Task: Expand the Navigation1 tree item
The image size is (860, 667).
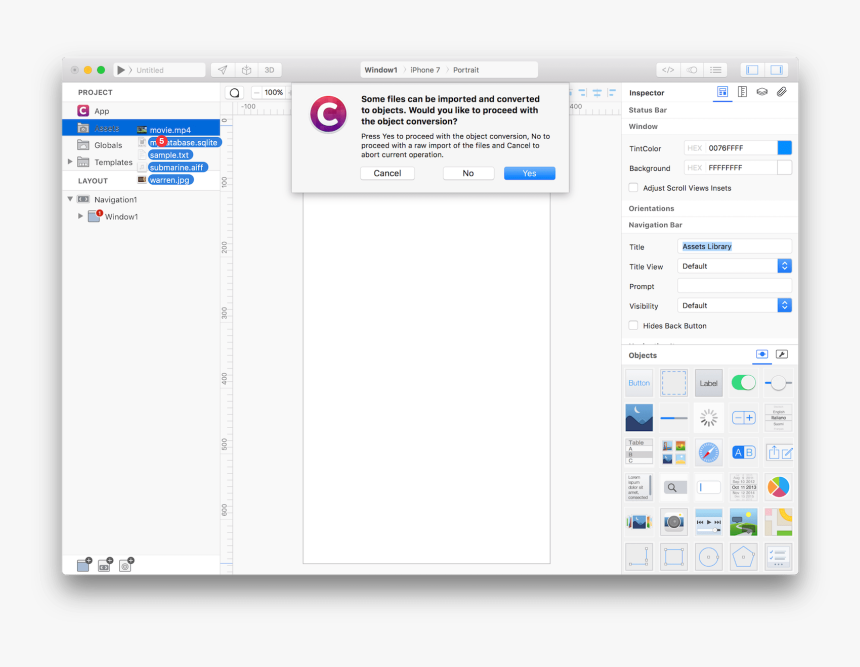Action: [70, 199]
